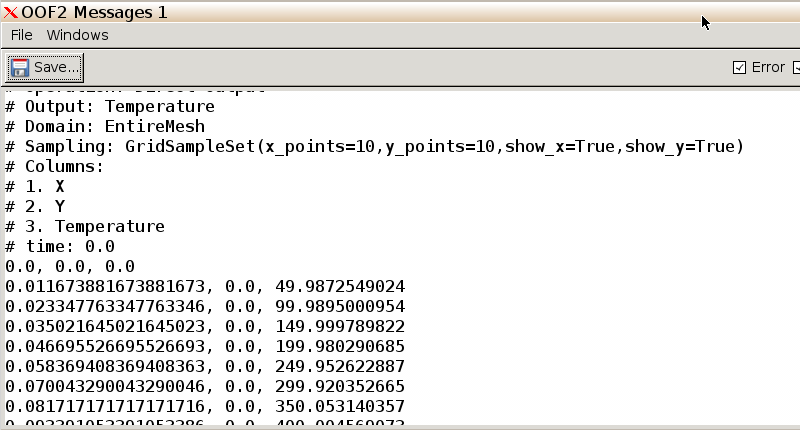Click the floppy disk icon on Save
Screen dimensions: 800x430
pos(20,67)
